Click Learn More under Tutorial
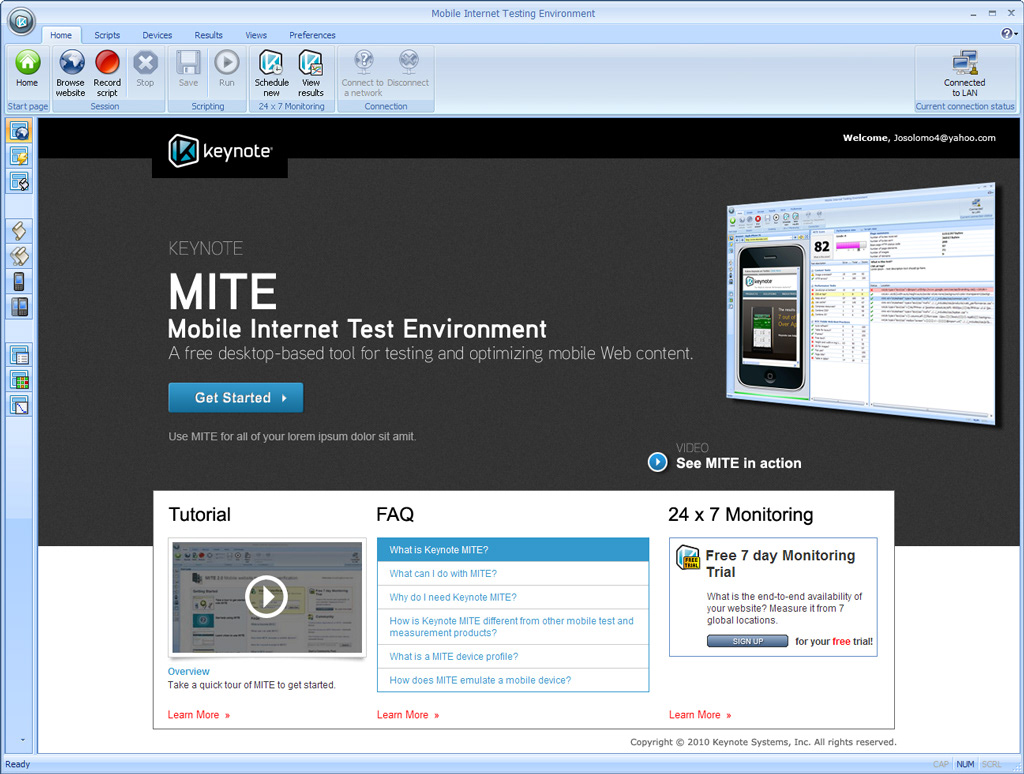1024x774 pixels. [x=199, y=715]
